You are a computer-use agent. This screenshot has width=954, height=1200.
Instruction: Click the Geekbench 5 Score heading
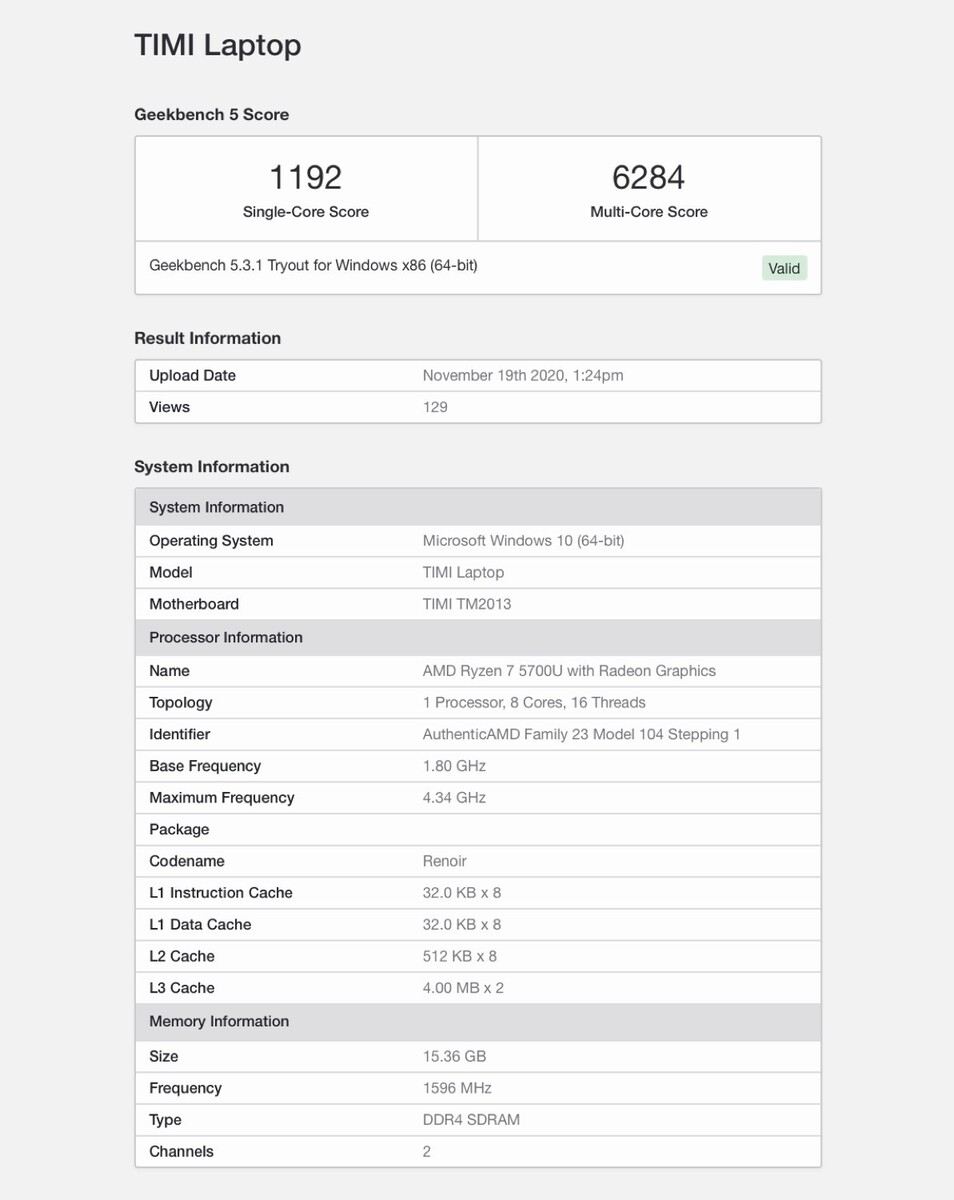(x=212, y=115)
